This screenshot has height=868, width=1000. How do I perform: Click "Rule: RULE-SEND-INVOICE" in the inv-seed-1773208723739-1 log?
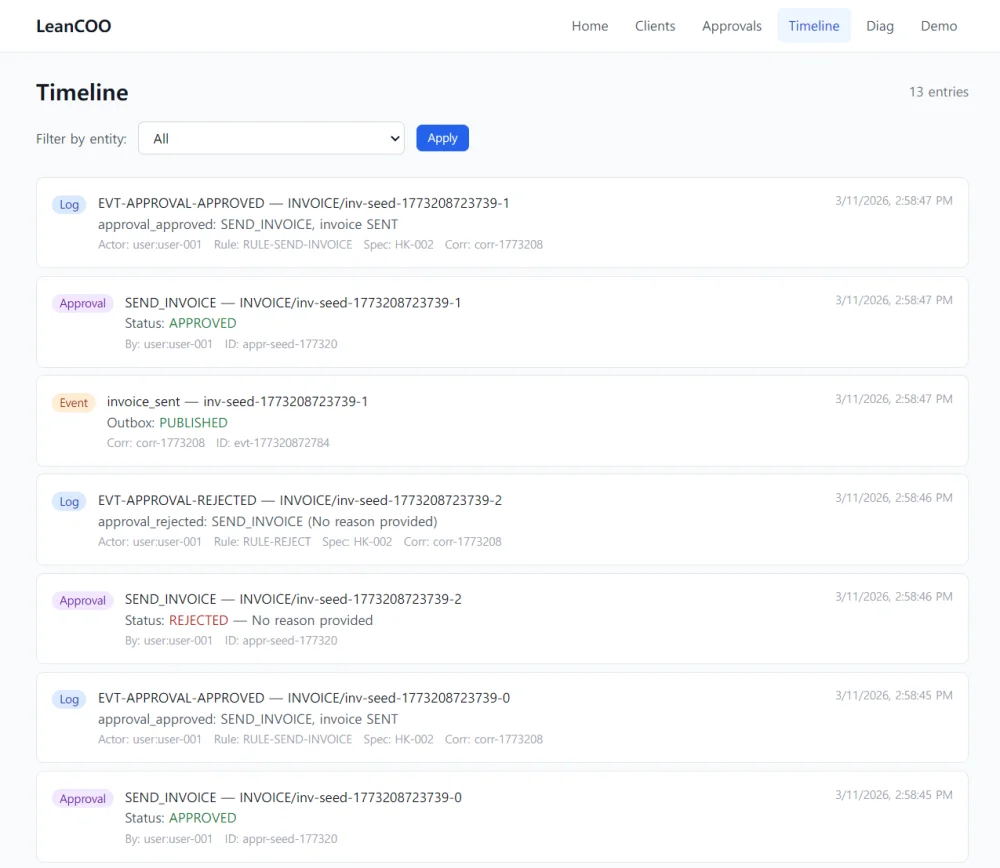[x=283, y=245]
